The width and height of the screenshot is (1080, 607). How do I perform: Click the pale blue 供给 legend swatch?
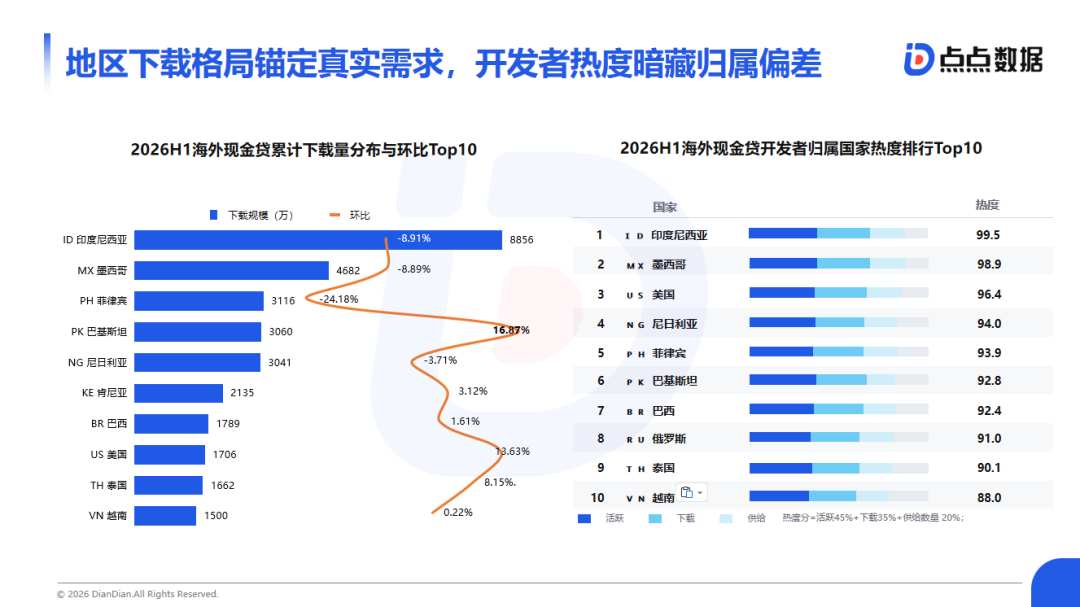(x=726, y=518)
